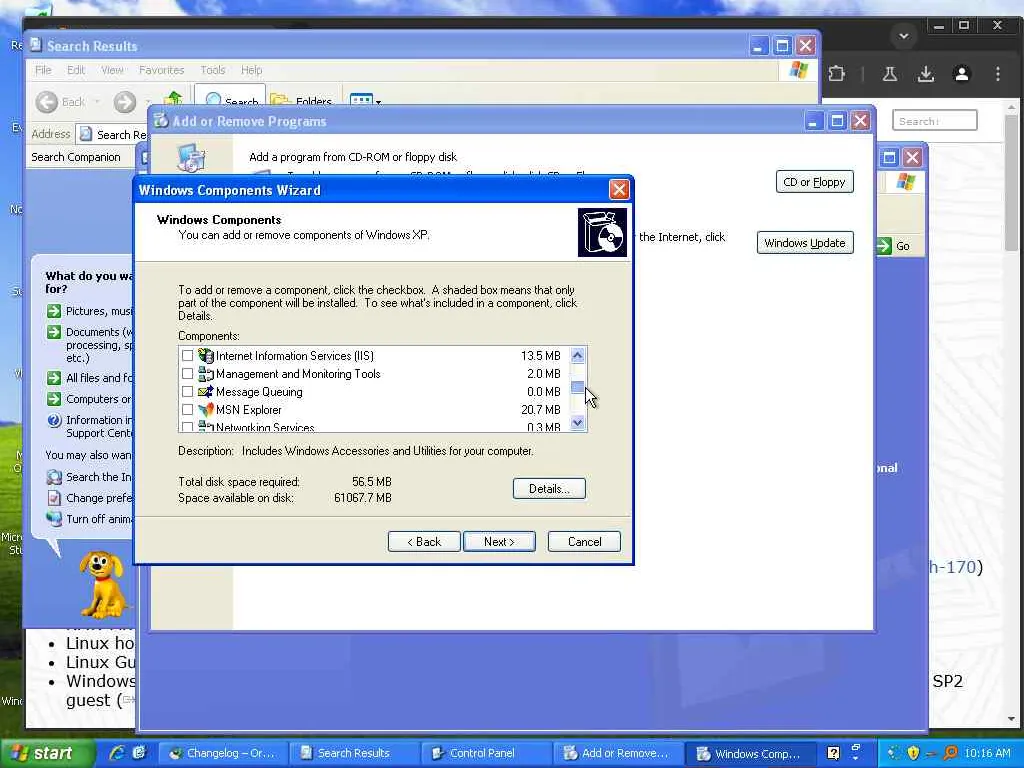Click scroll down arrow in components list
This screenshot has height=768, width=1024.
coord(577,423)
